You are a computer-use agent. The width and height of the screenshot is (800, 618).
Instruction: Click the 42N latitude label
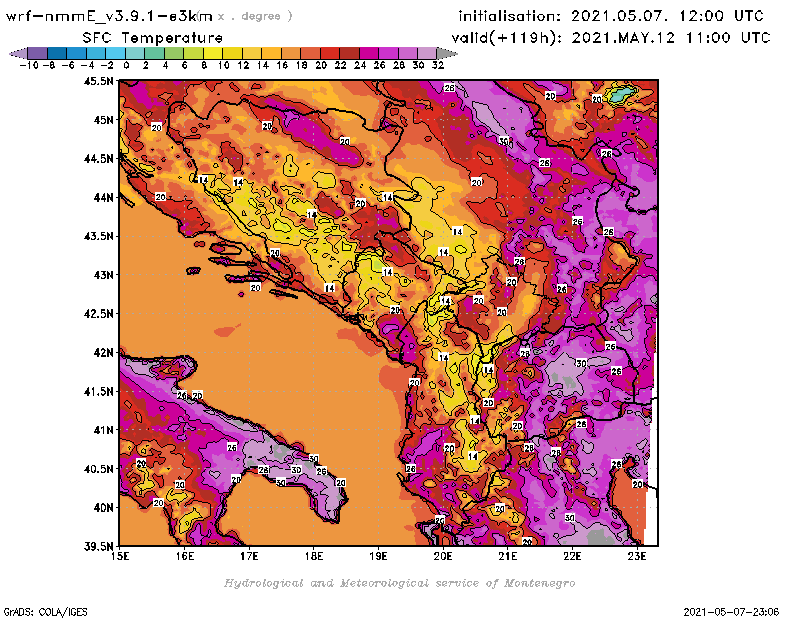tap(103, 353)
